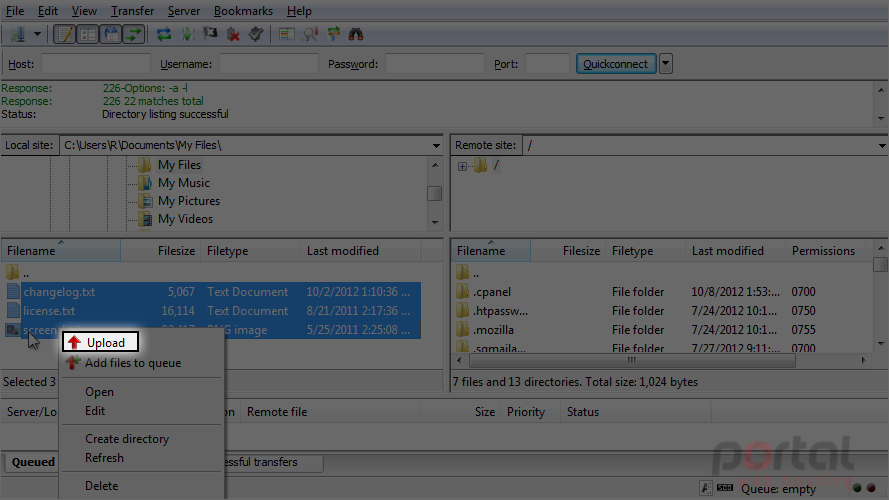Image resolution: width=889 pixels, height=500 pixels.
Task: Select My Videos folder in local tree
Action: click(185, 219)
